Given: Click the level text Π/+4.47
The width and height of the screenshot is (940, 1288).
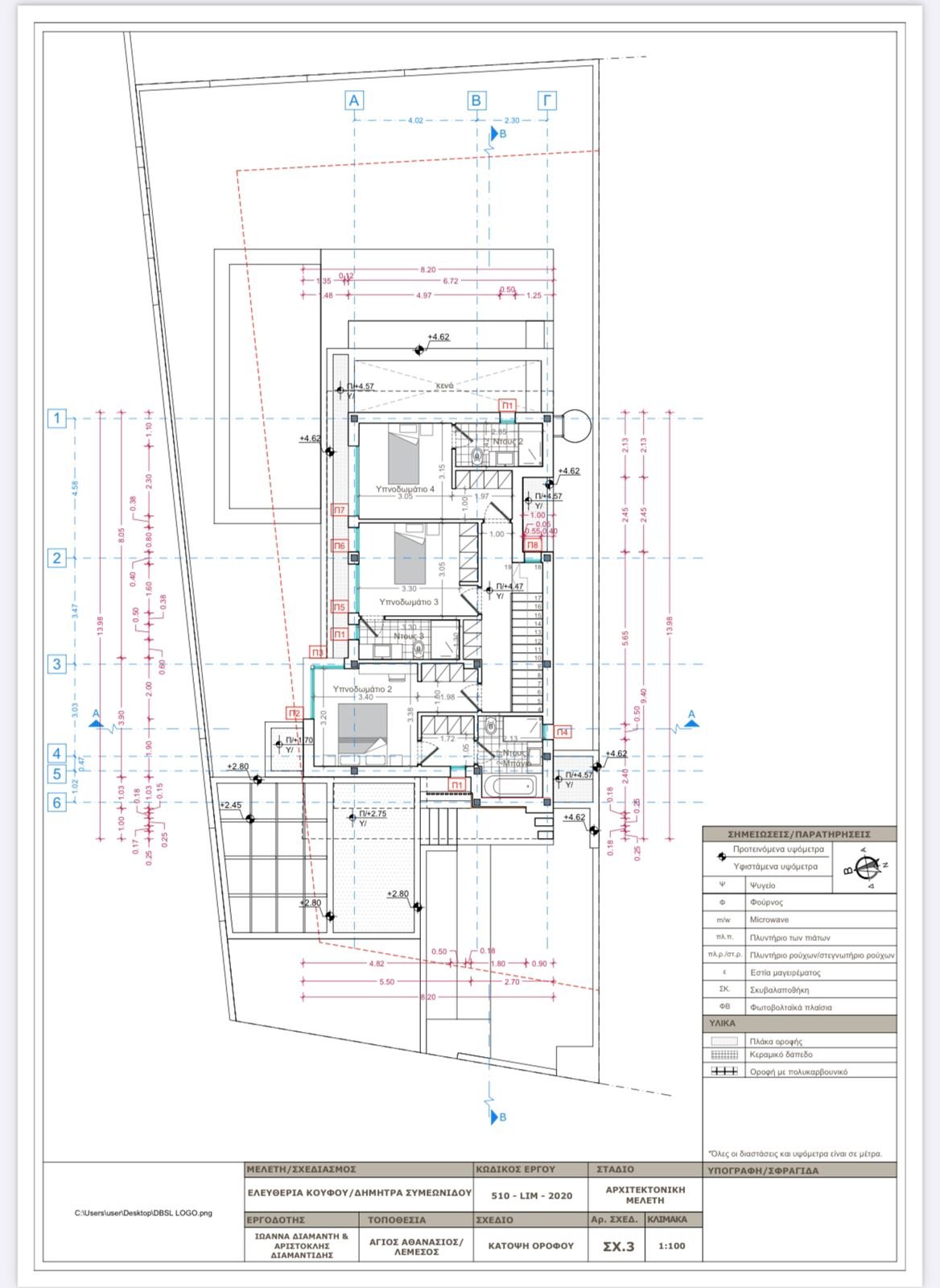Looking at the screenshot, I should [x=509, y=586].
